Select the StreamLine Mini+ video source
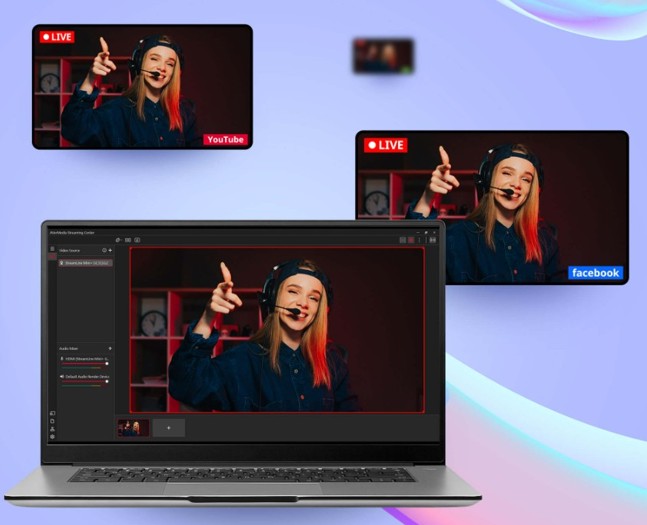The width and height of the screenshot is (647, 525). 85,263
